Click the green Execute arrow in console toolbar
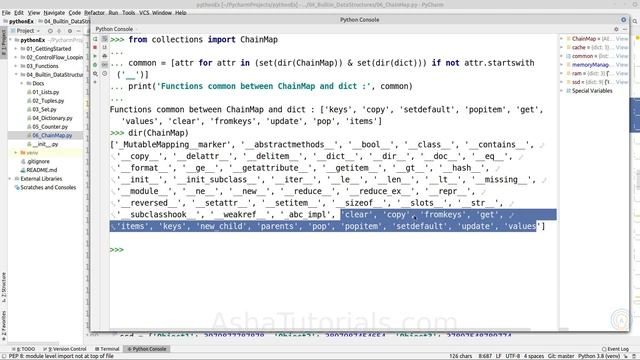Screen dimensions: 640x360 pyautogui.click(x=95, y=56)
